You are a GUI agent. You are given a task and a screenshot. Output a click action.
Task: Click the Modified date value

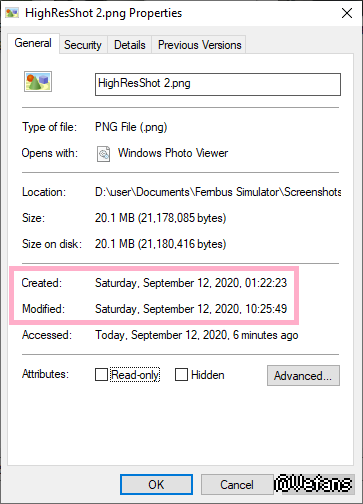click(x=191, y=309)
